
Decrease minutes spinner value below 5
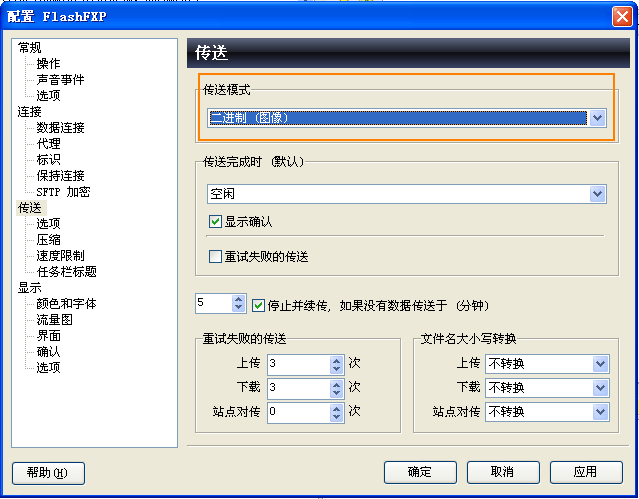pos(238,308)
